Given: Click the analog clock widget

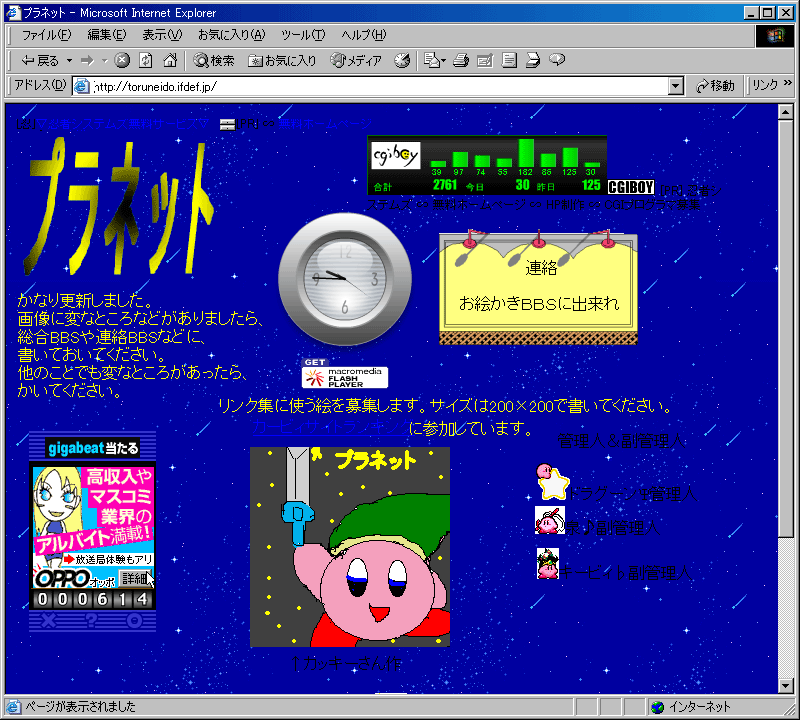Looking at the screenshot, I should 345,279.
